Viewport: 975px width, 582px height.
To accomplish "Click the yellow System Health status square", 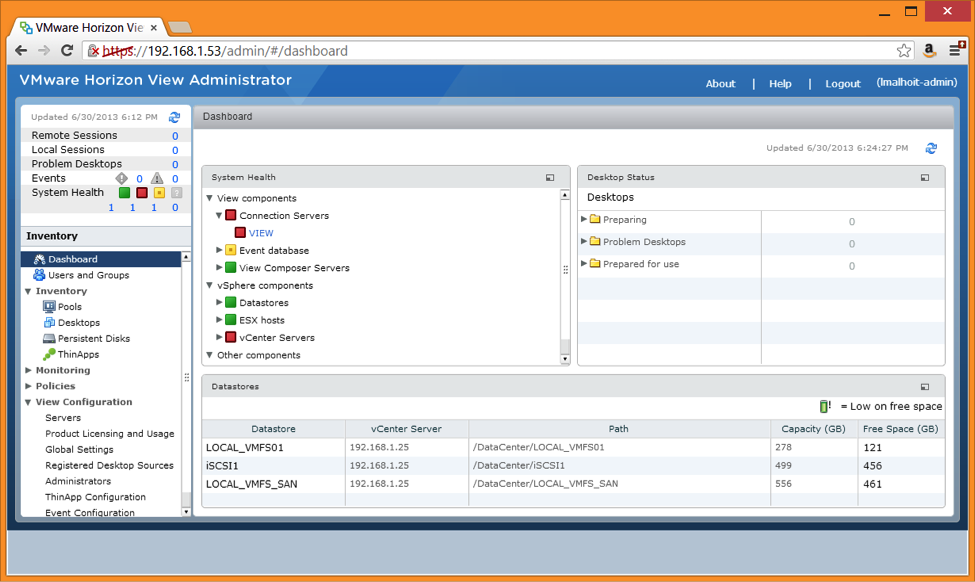I will [x=159, y=193].
